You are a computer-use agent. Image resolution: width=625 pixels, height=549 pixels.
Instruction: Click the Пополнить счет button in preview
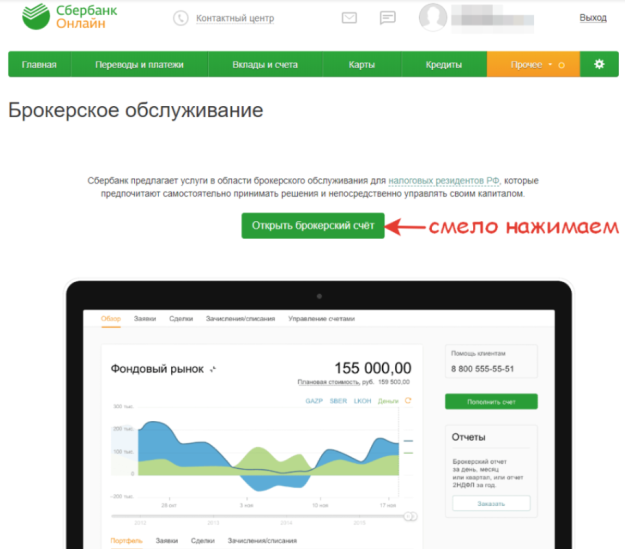[x=491, y=401]
